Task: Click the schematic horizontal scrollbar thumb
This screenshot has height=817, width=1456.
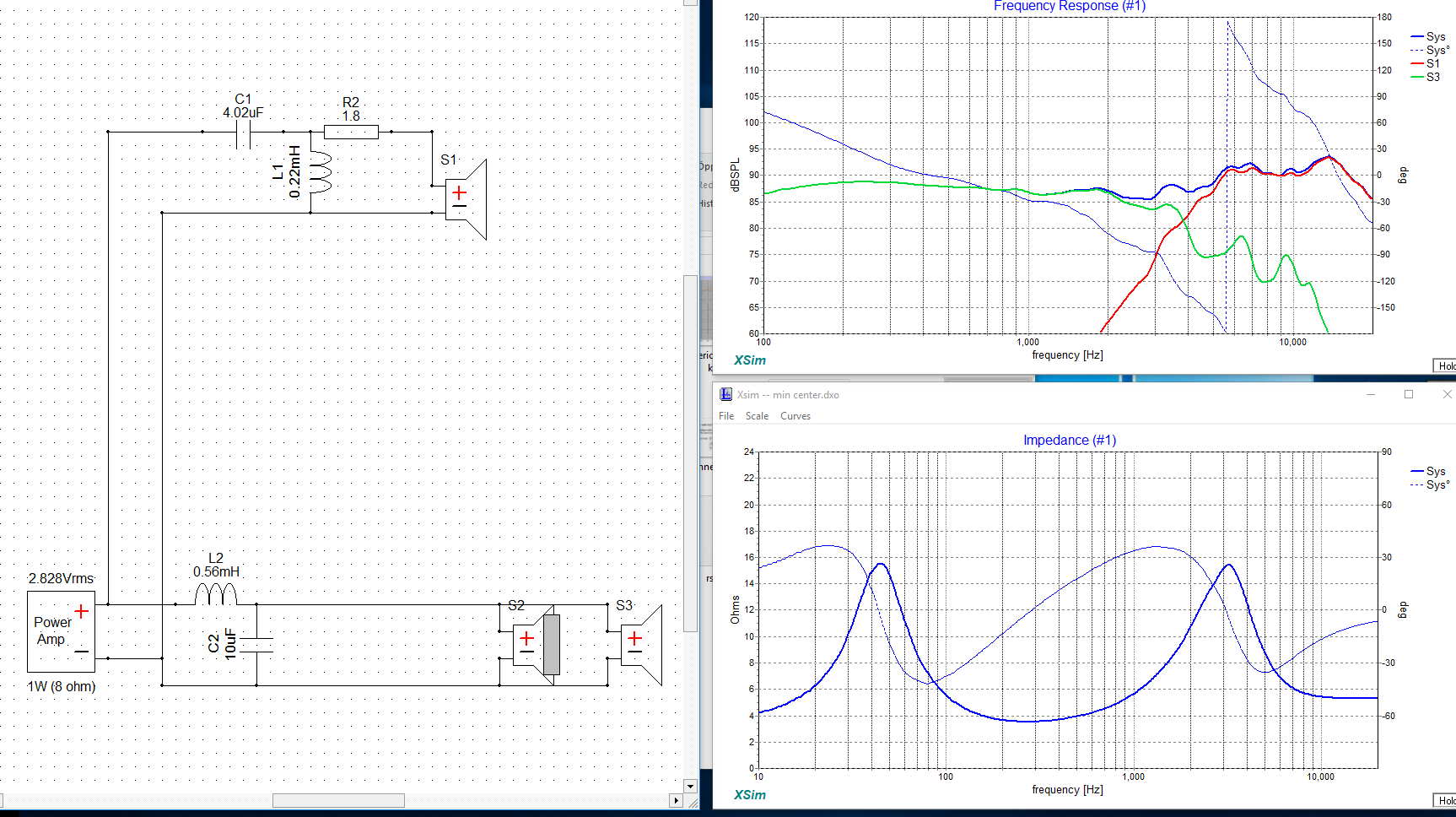Action: (338, 800)
